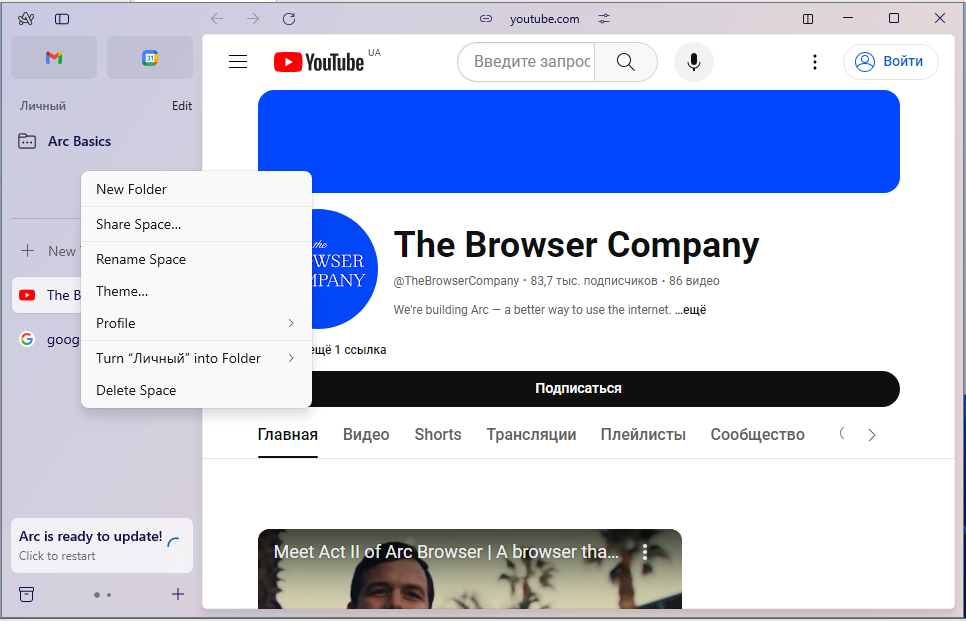Play Meet Act II of Arc Browser video
This screenshot has width=966, height=621.
[469, 569]
